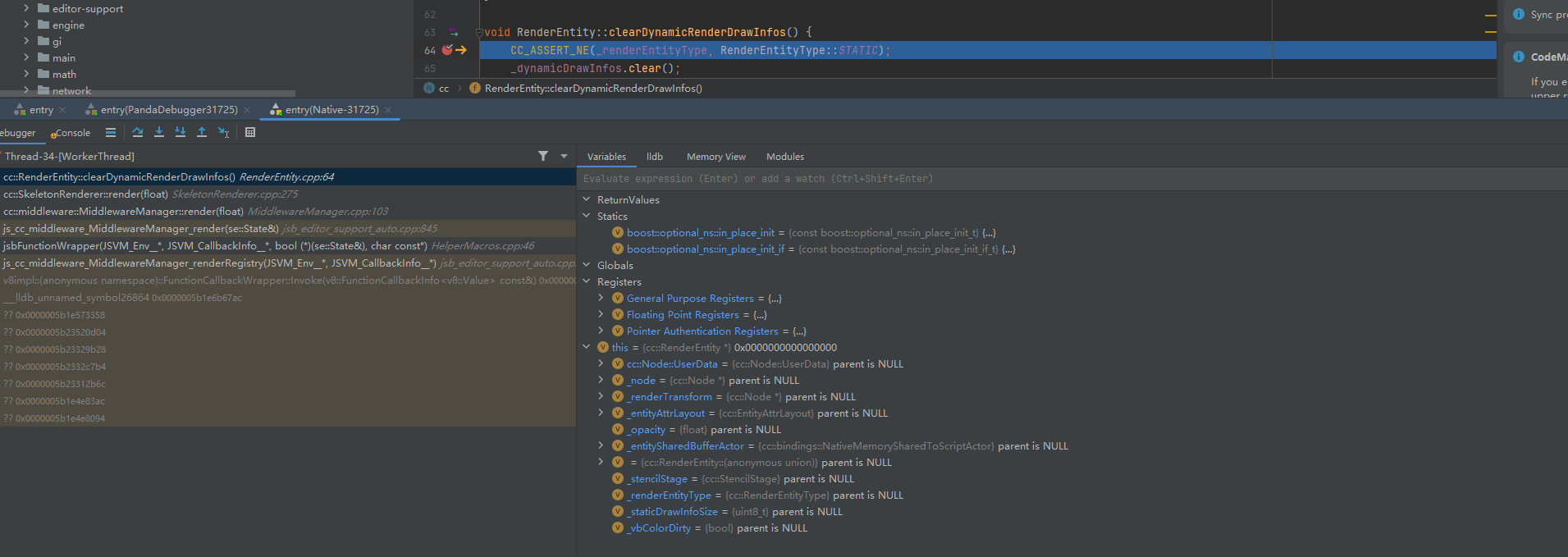
Task: Click the frames filter funnel icon
Action: click(x=542, y=156)
